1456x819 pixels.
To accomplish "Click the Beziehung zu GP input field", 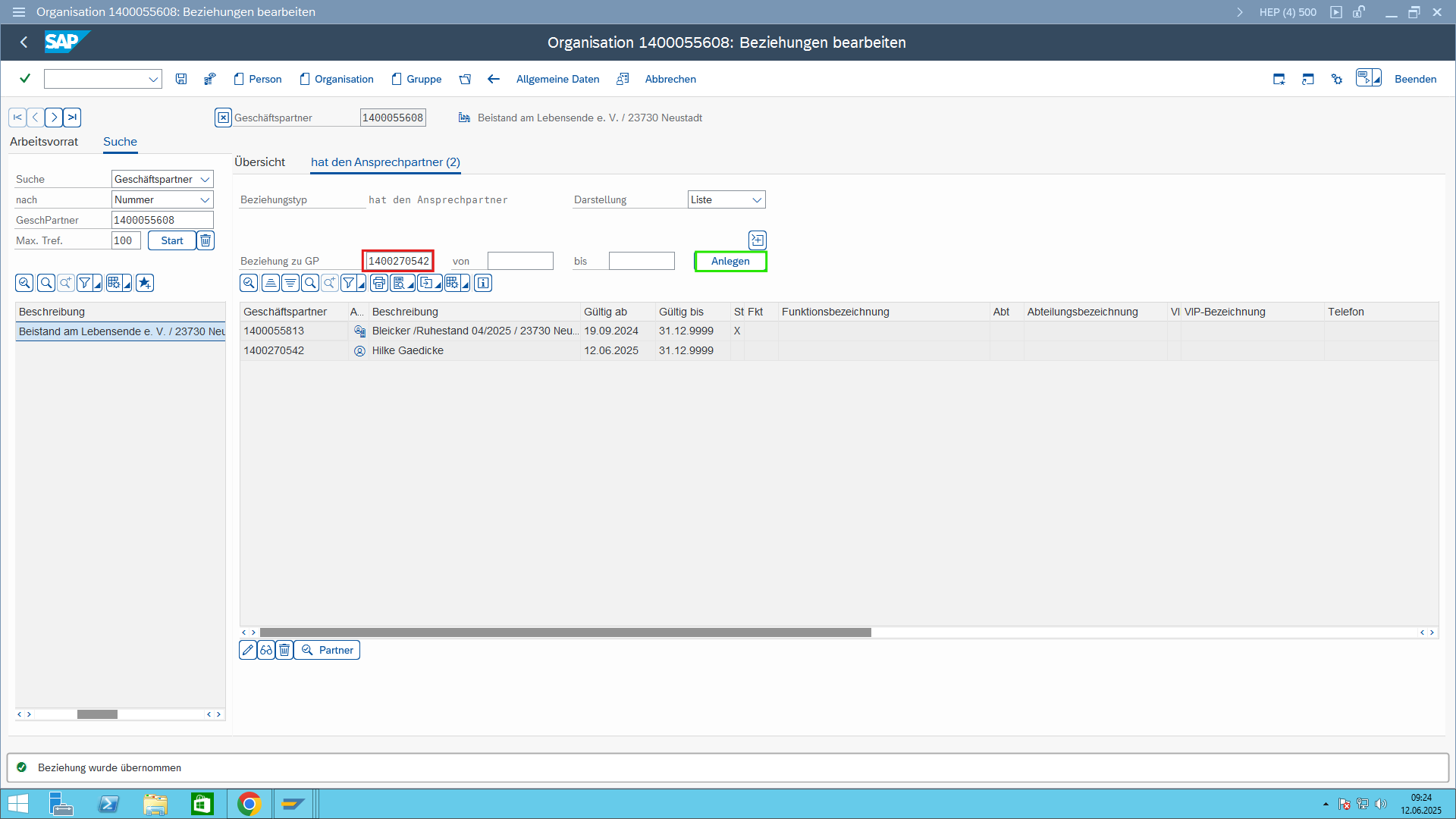I will (x=398, y=261).
